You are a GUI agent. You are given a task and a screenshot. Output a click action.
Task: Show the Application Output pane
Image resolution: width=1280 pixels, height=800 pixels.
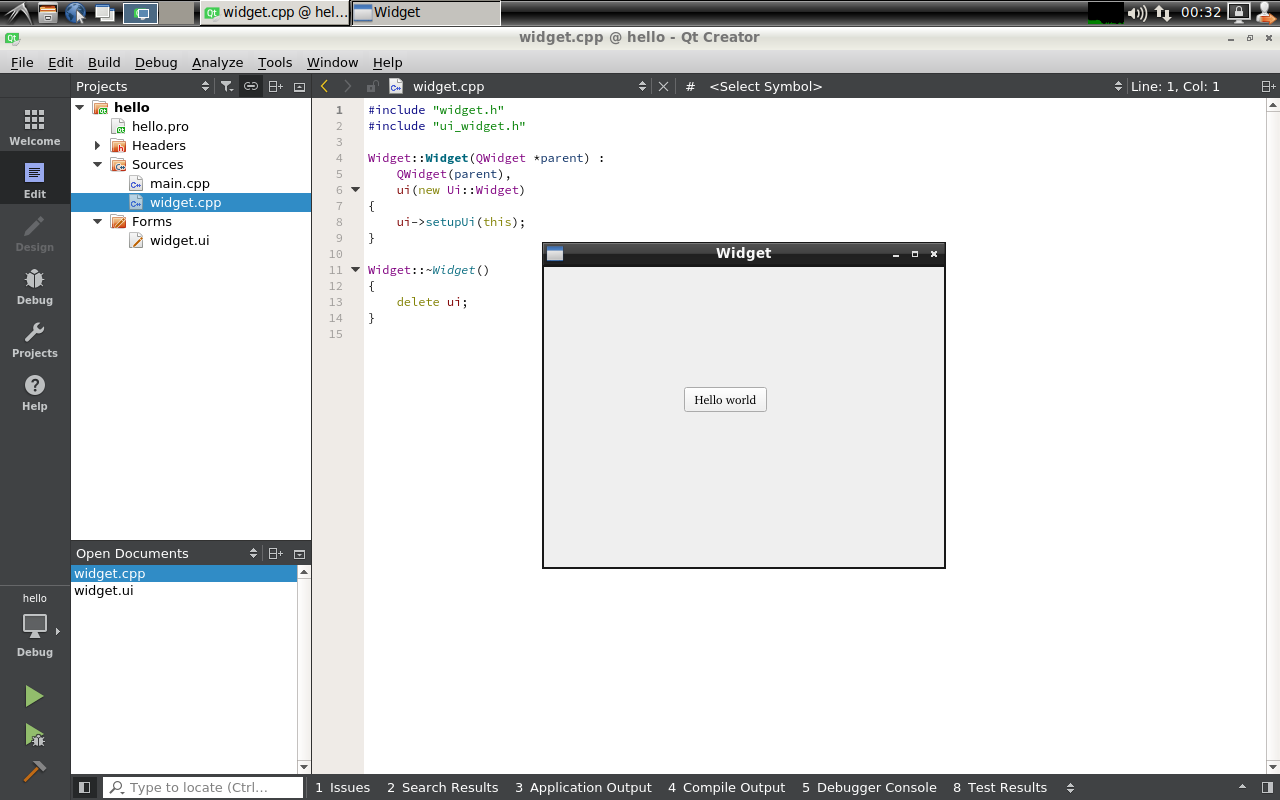pos(583,788)
